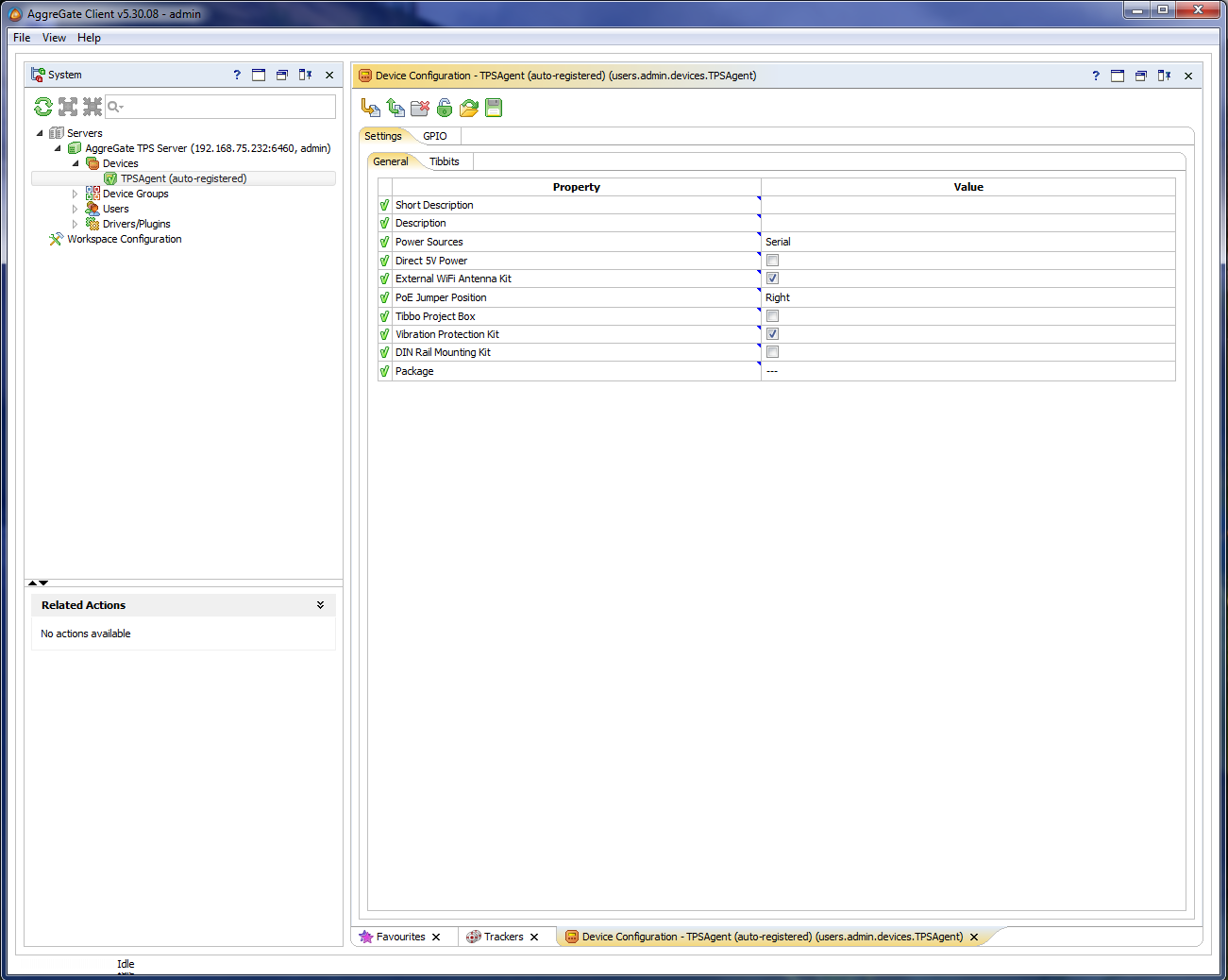The height and width of the screenshot is (980, 1228).
Task: Click the folder icon with red X
Action: coord(420,108)
